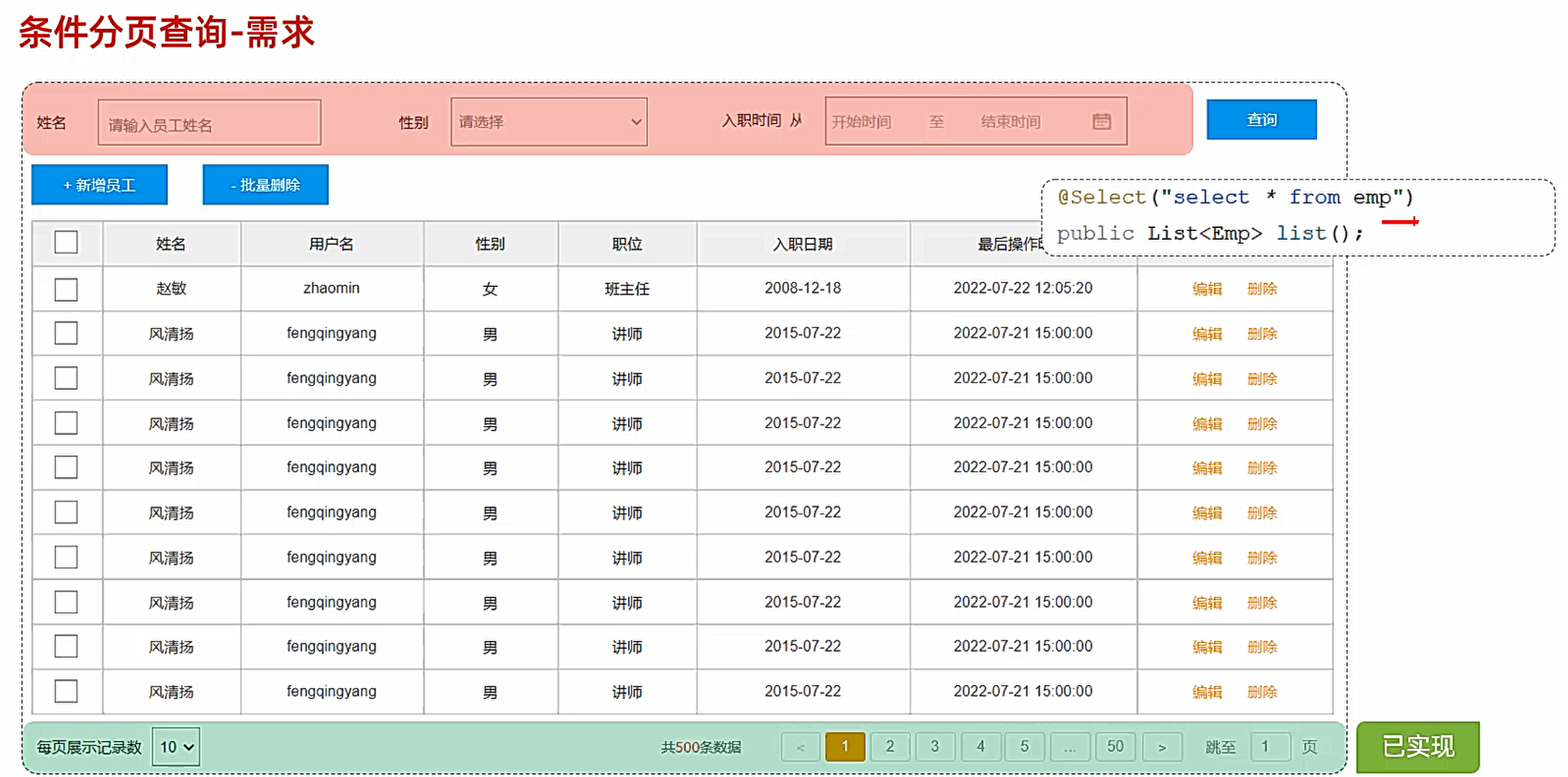Click the 每页展示记录数 label
Viewport: 1568px width, 777px height.
89,748
